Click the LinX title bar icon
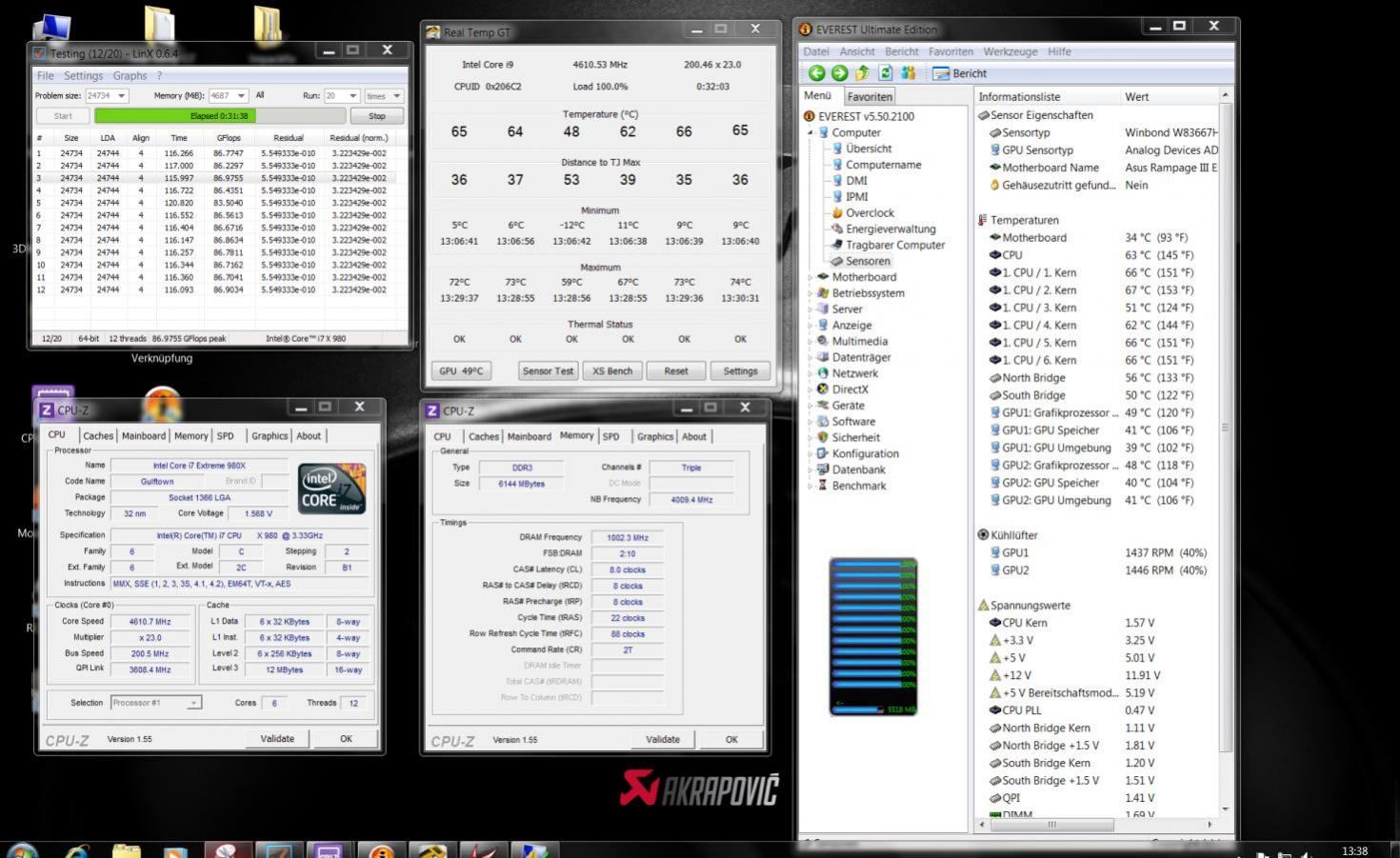 [40, 53]
